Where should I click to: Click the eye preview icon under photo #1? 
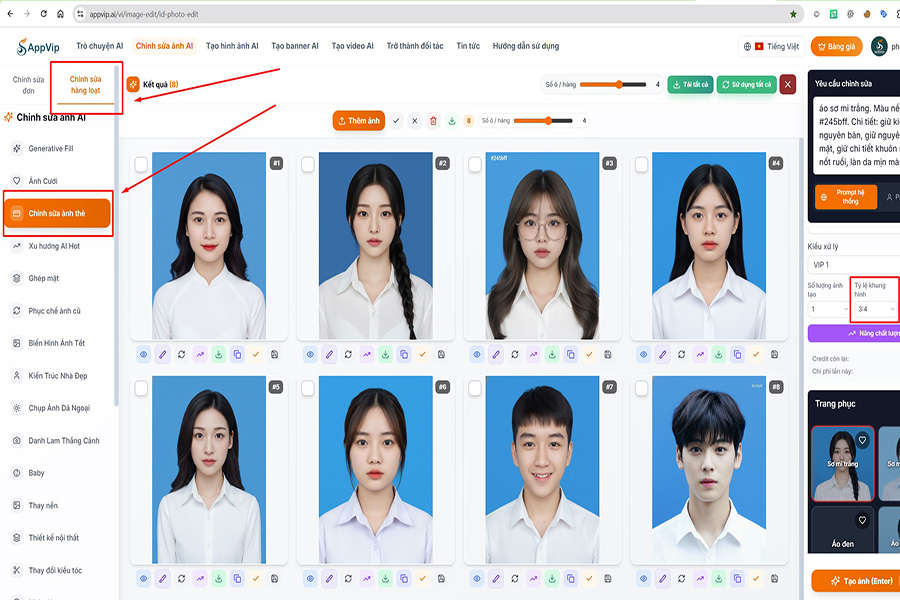pyautogui.click(x=143, y=354)
